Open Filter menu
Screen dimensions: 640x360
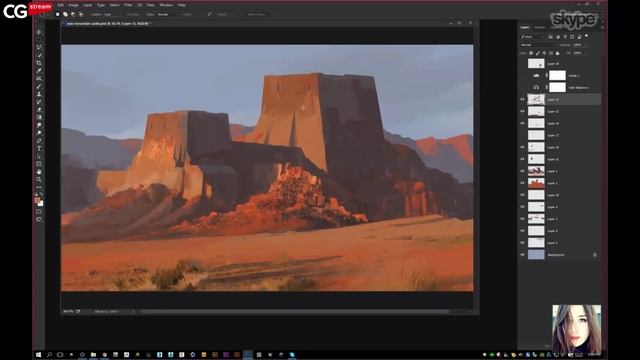pos(128,5)
